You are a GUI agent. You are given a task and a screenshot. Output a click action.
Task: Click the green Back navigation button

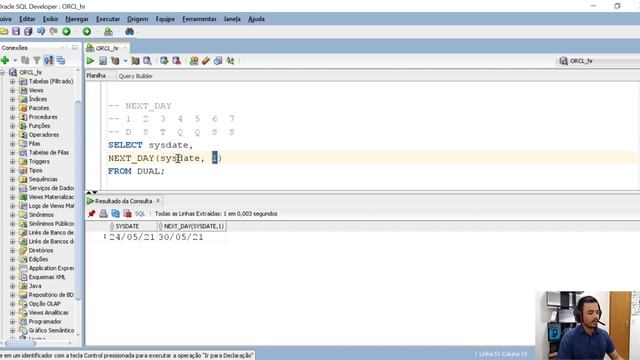[67, 31]
